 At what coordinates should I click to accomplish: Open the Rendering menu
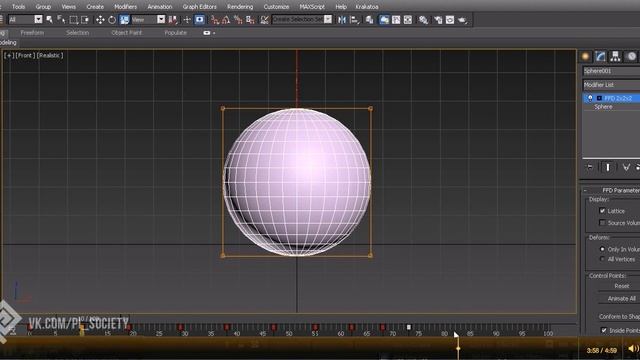tap(240, 7)
